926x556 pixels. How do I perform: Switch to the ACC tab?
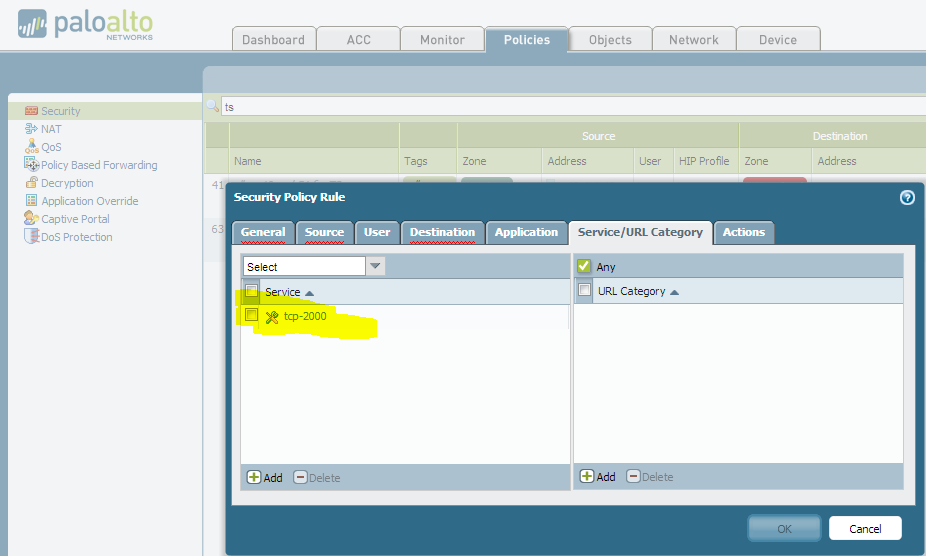click(358, 39)
